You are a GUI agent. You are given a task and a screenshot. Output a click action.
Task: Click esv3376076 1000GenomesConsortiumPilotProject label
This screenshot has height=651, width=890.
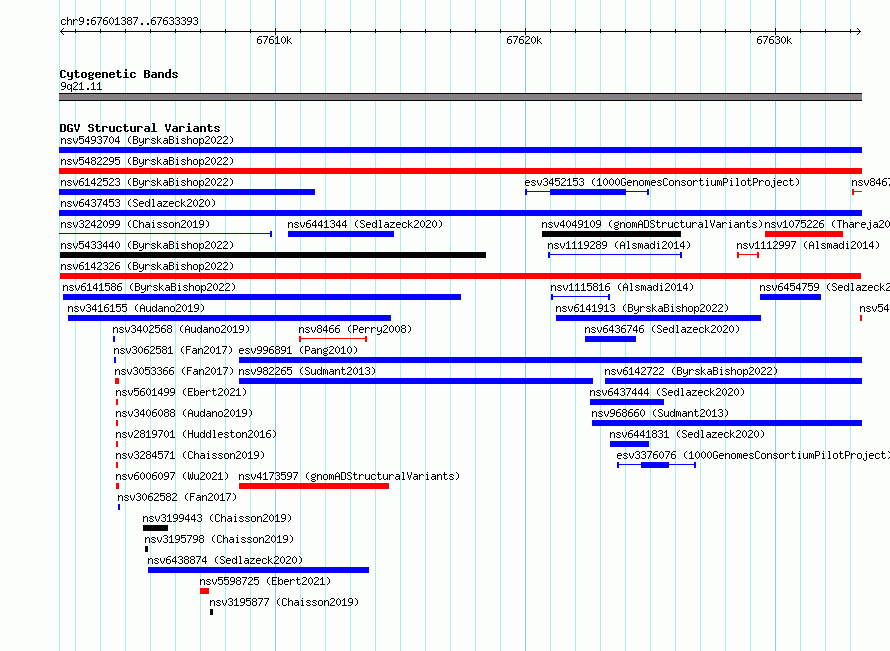753,455
